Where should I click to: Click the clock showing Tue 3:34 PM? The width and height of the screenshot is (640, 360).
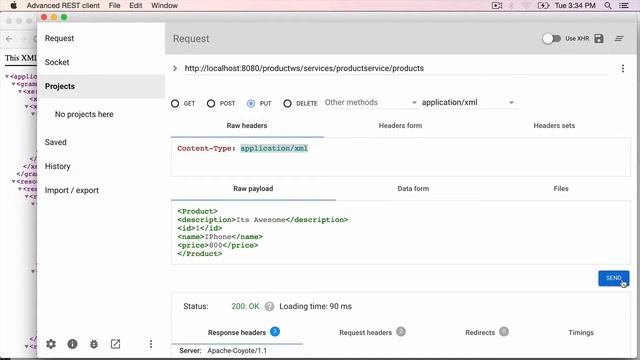click(x=575, y=5)
